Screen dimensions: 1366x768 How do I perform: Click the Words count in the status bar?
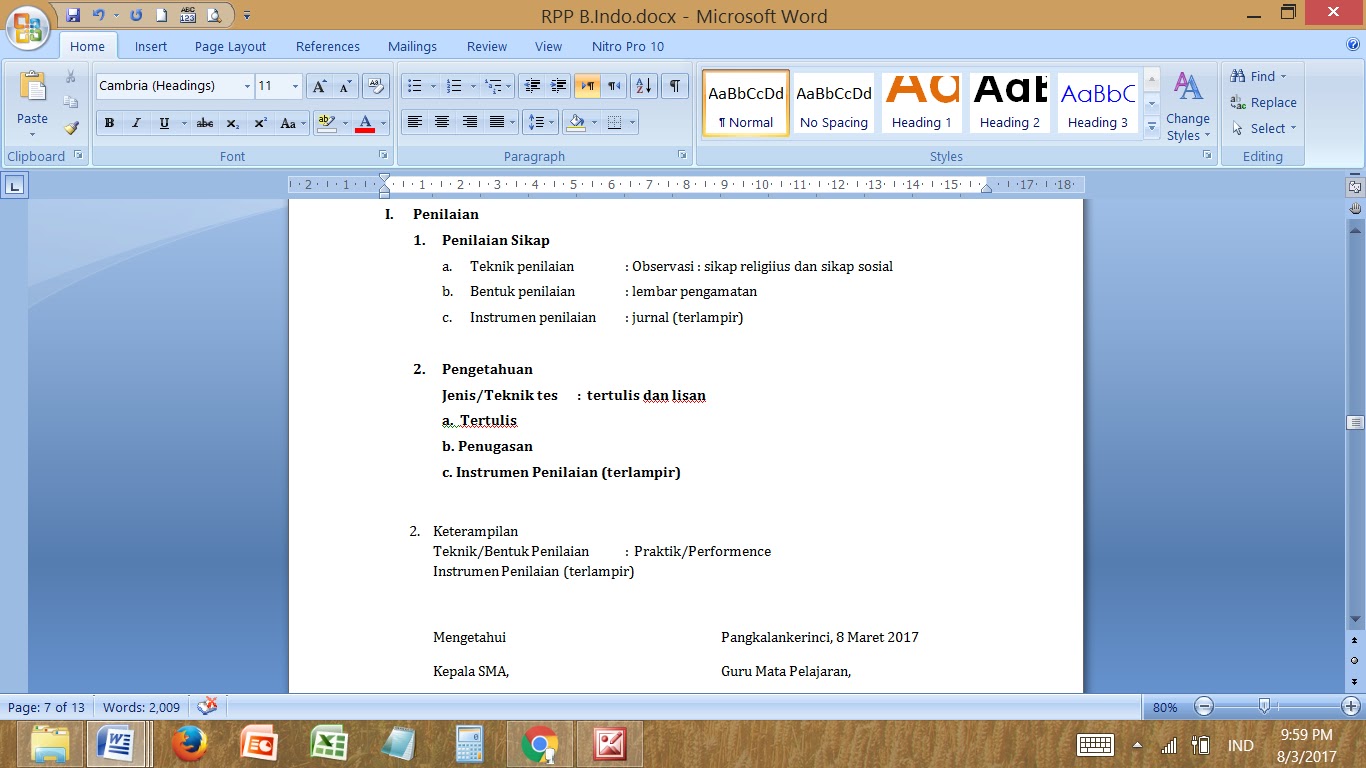tap(141, 707)
